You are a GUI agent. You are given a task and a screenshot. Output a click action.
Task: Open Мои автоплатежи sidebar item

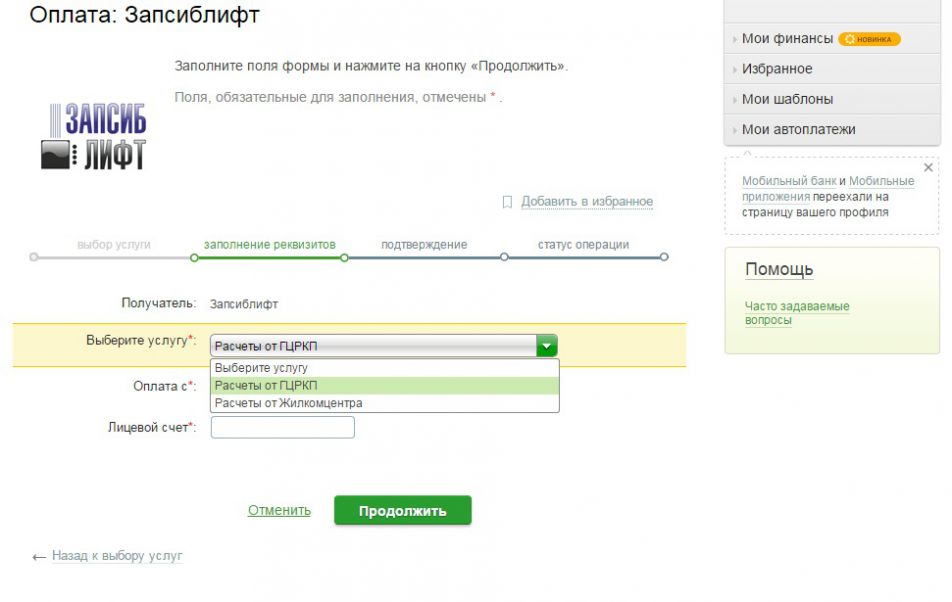click(798, 129)
